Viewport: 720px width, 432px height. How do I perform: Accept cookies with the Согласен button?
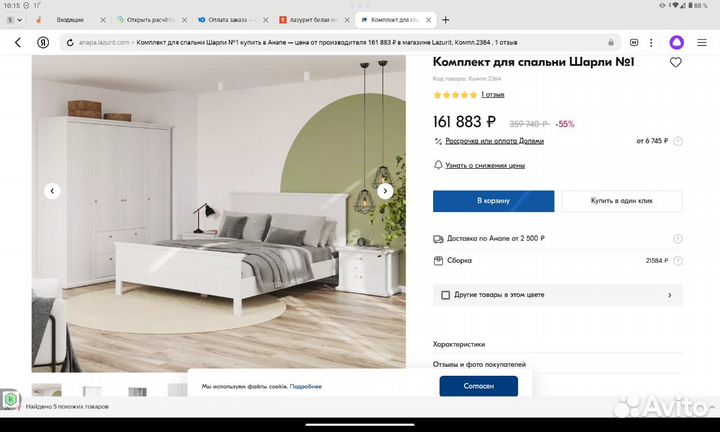[x=478, y=386]
